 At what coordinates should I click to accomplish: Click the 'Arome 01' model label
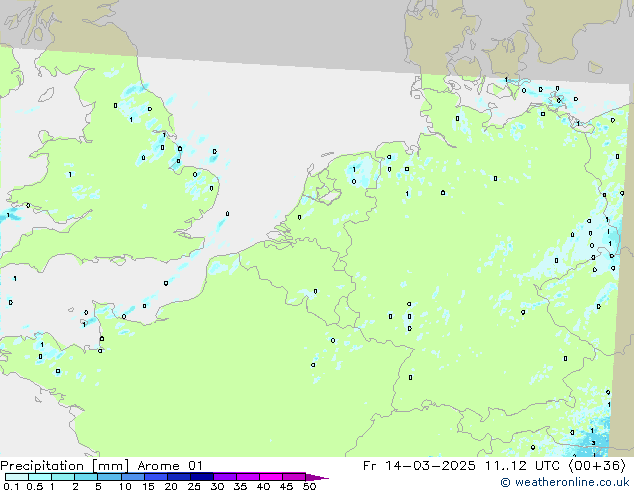170,466
